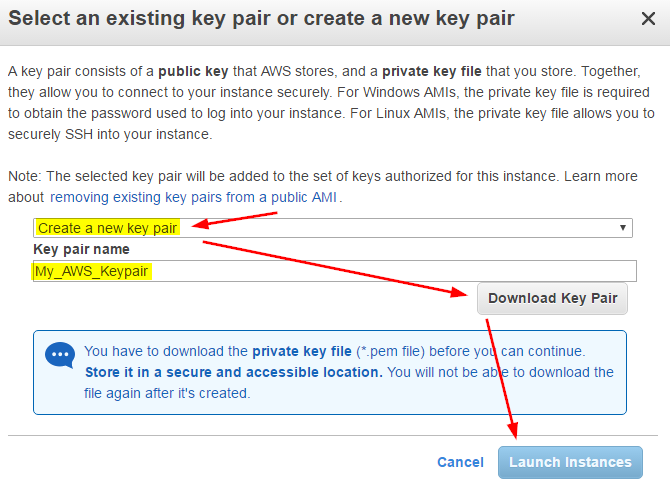Click the blue speech bubble info icon
Image resolution: width=670 pixels, height=492 pixels.
[60, 356]
